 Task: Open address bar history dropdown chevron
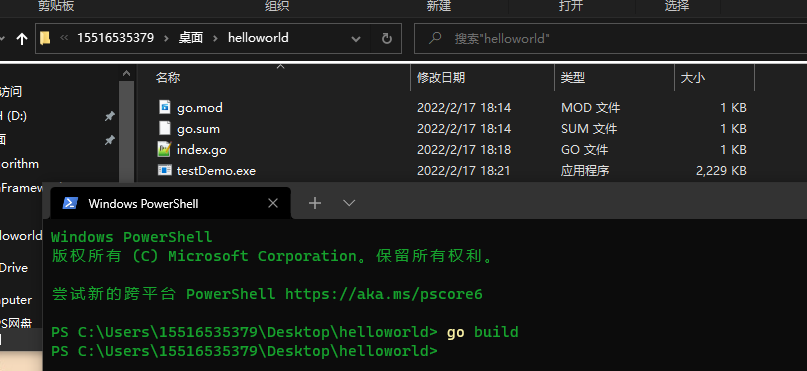pos(356,39)
